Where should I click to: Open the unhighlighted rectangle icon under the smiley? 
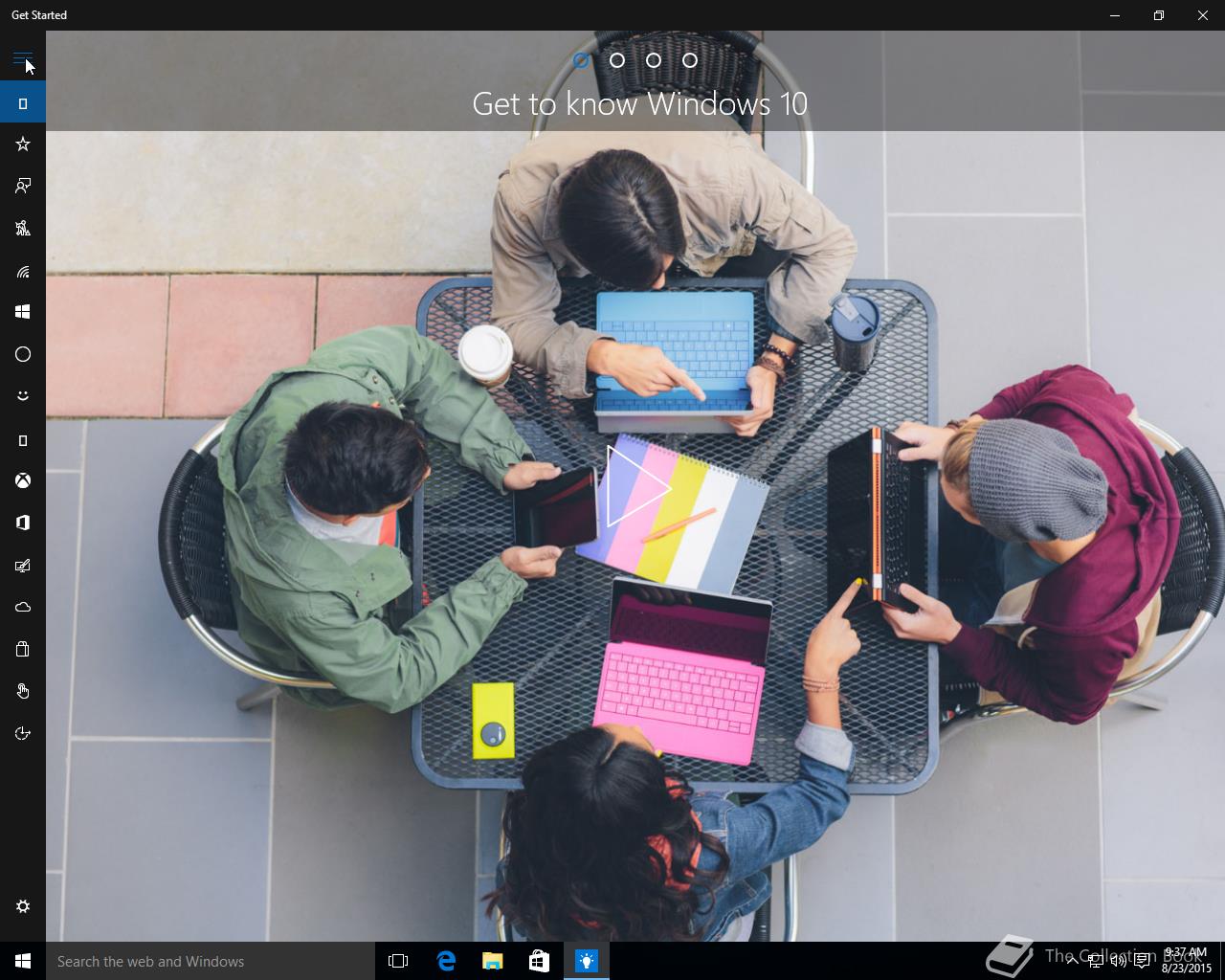click(x=23, y=440)
